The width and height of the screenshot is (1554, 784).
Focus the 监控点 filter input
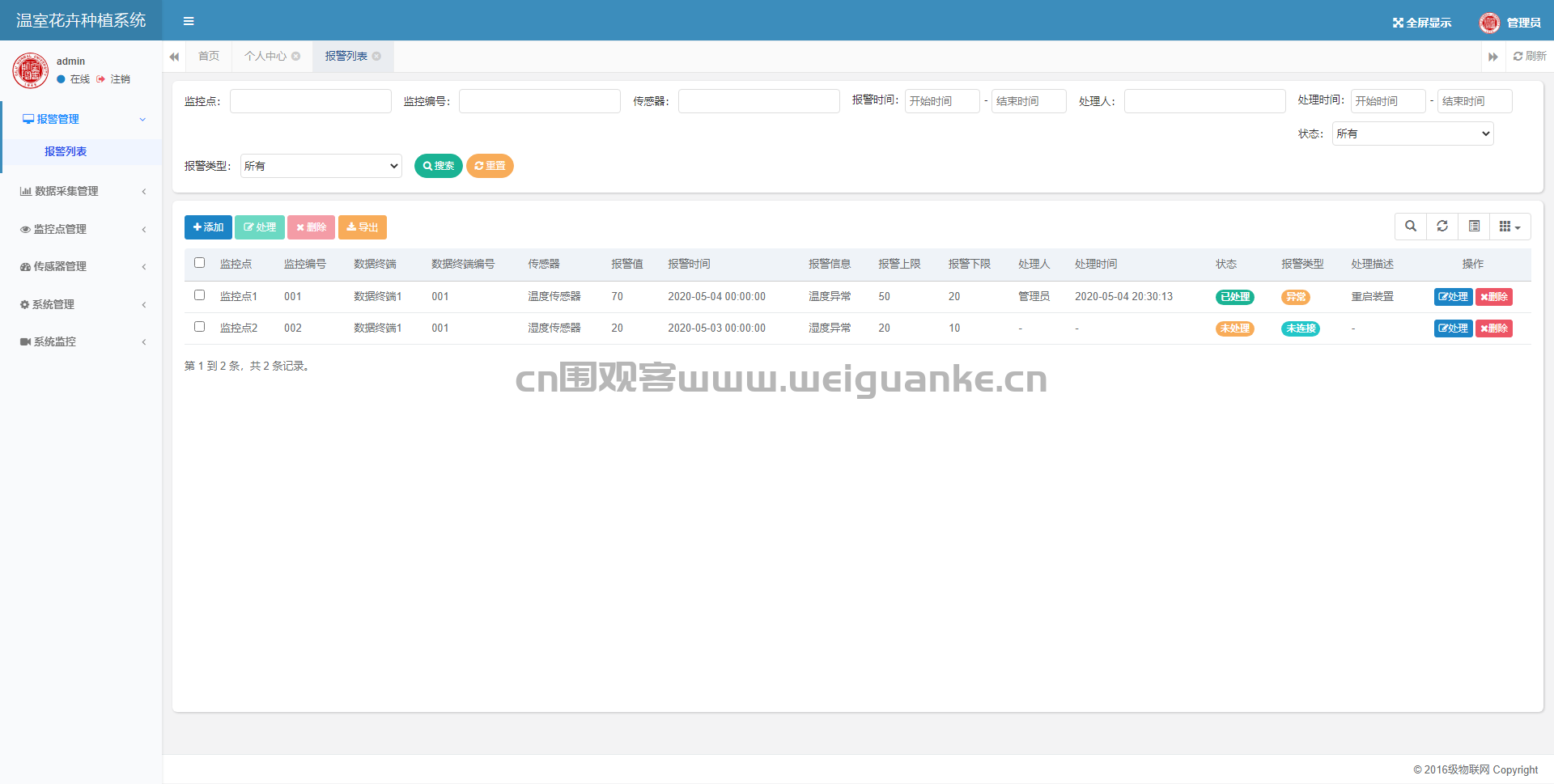coord(311,101)
